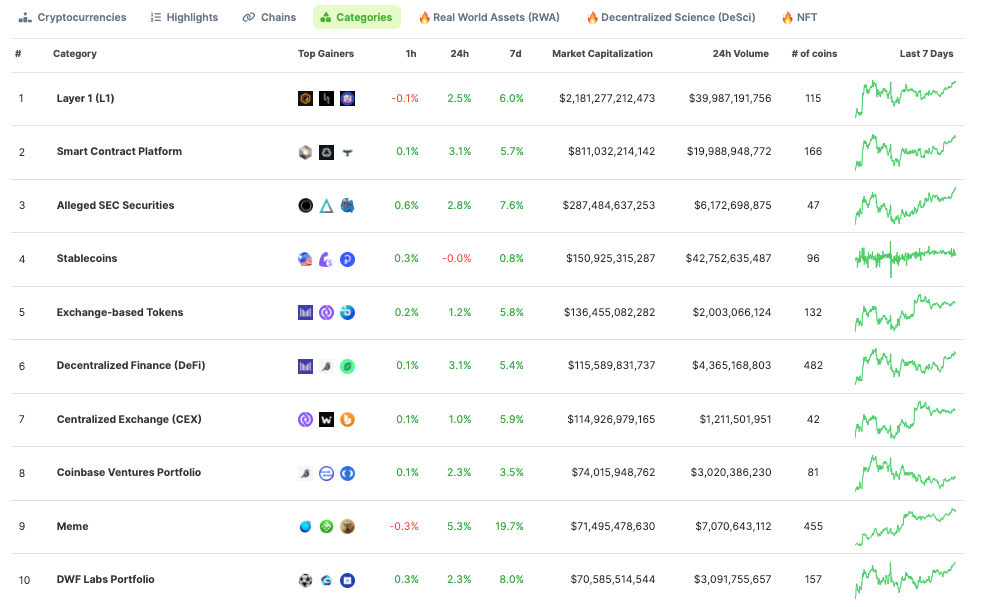Click the purple swirl coin icon in Exchange-based Tokens row
This screenshot has width=994, height=607.
326,312
